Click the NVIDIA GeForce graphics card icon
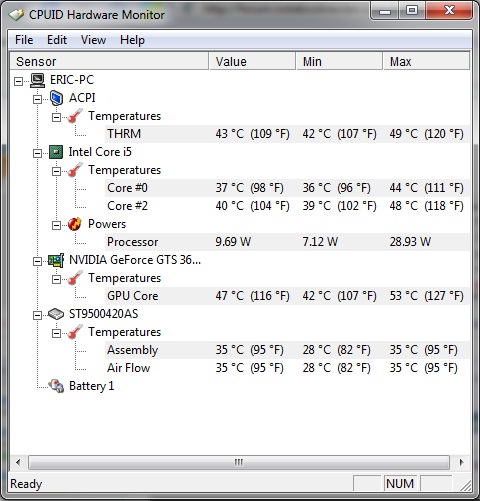This screenshot has width=480, height=501. [56, 260]
